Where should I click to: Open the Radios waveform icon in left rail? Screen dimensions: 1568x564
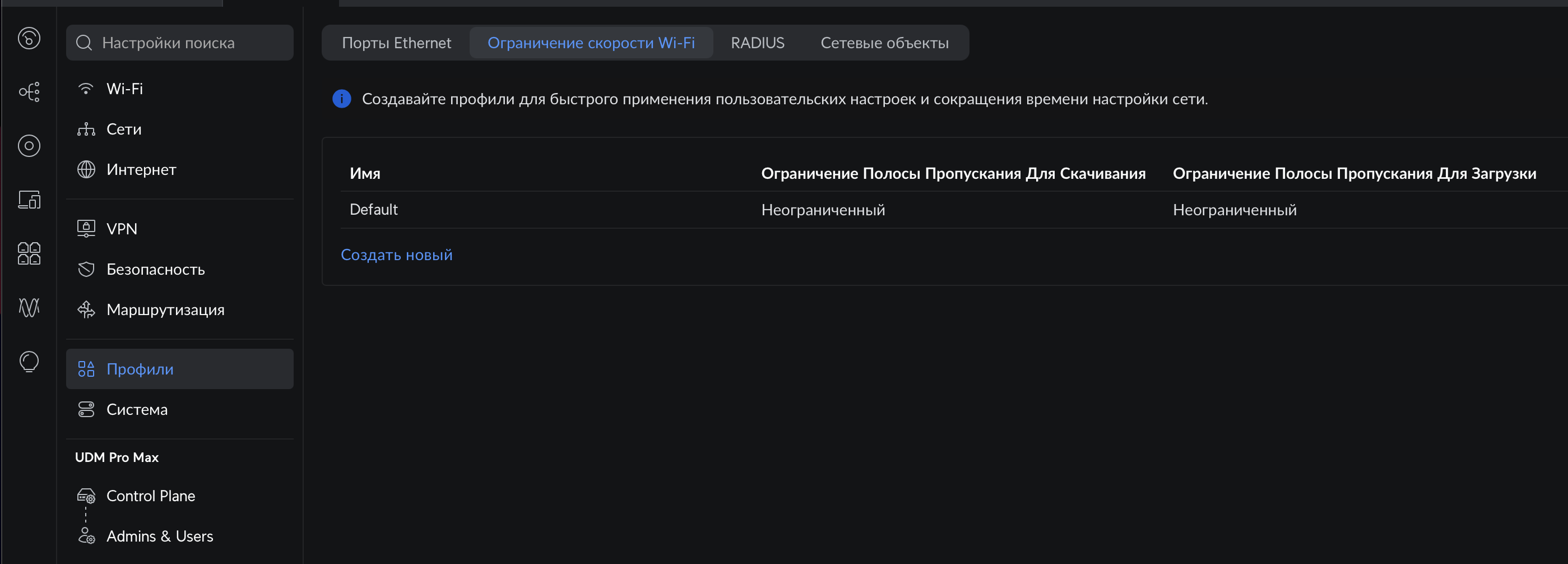point(29,307)
